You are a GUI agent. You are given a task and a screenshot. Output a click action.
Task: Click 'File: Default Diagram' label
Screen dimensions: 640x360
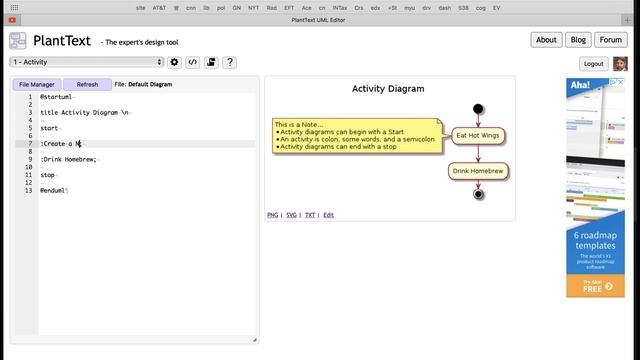coord(143,84)
